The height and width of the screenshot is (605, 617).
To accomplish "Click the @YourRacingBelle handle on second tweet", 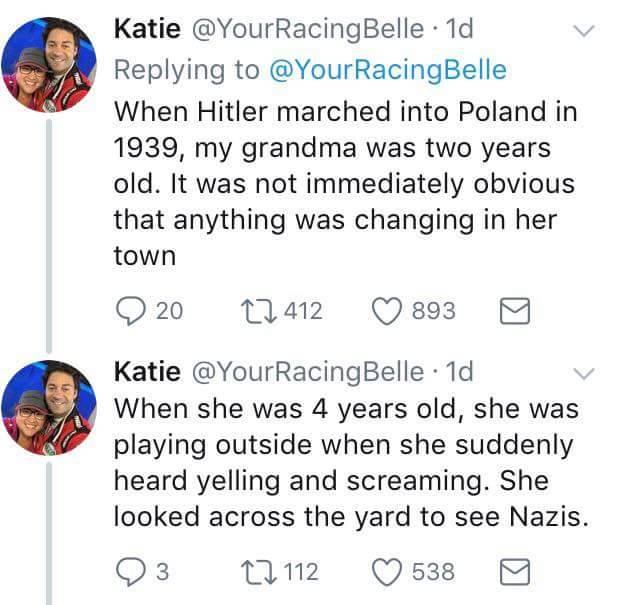I will [x=306, y=372].
